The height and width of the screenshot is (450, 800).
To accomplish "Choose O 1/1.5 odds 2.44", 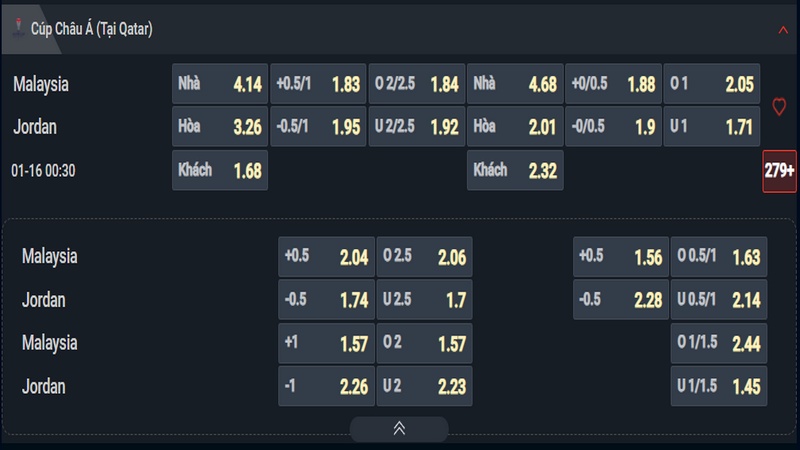I will click(x=718, y=343).
